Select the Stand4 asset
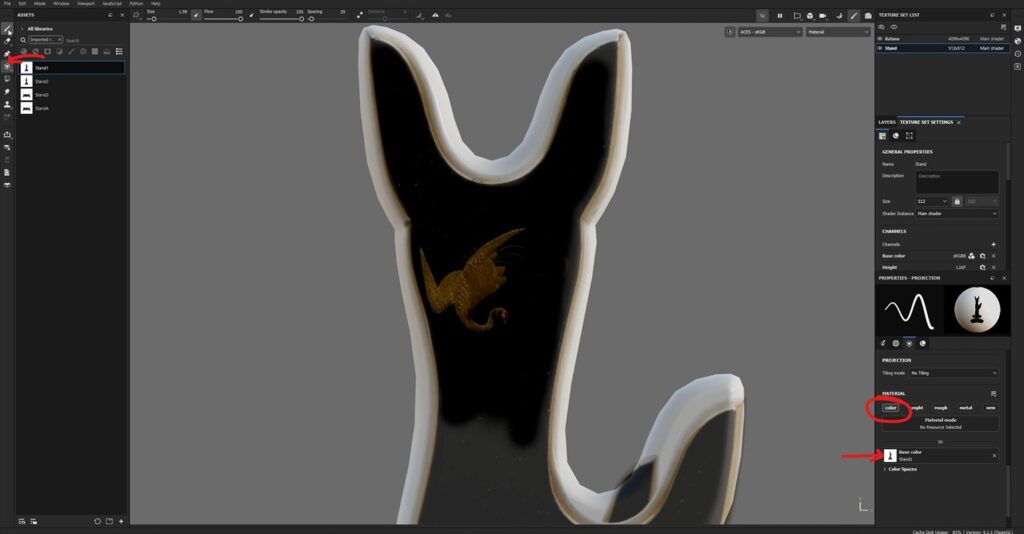Screen dimensions: 1024x534 click(71, 108)
